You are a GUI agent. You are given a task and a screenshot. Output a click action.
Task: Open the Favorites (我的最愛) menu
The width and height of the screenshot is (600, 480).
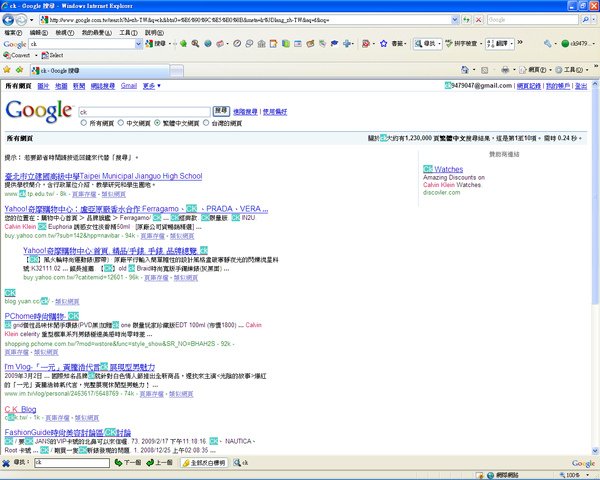(96, 33)
